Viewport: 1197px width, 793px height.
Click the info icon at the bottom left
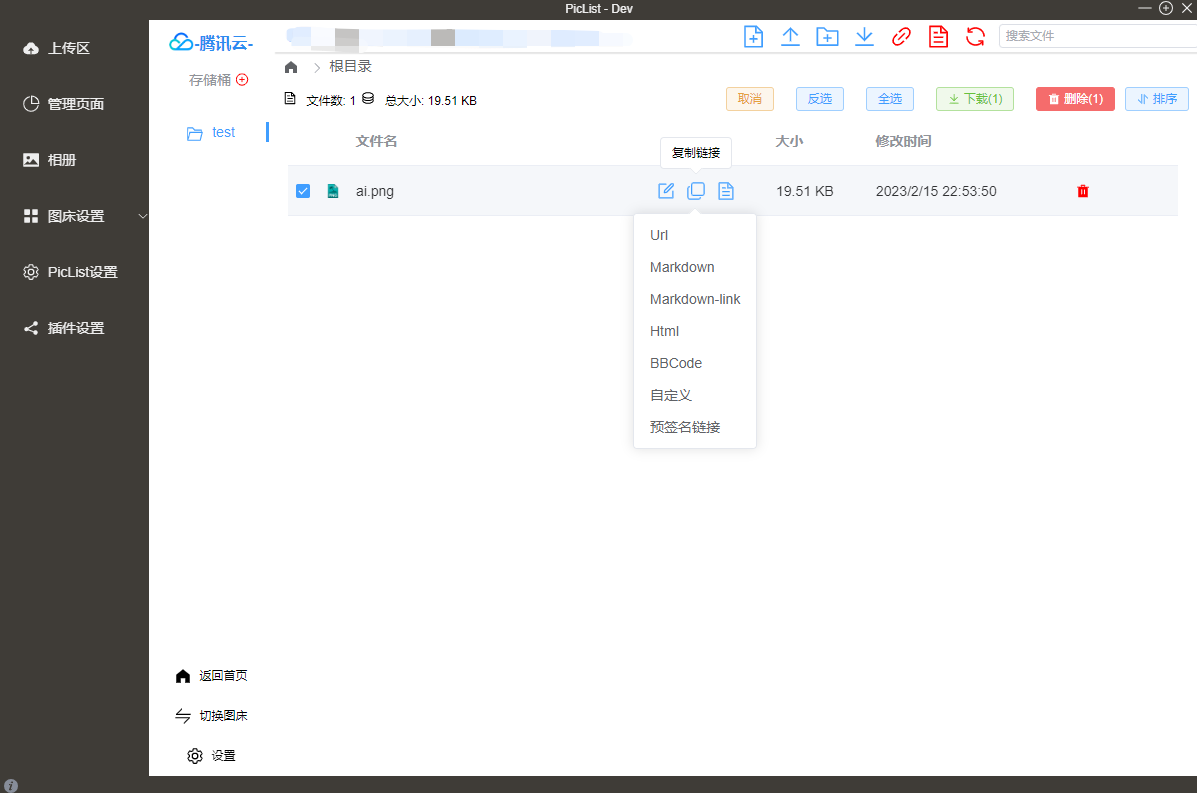11,785
